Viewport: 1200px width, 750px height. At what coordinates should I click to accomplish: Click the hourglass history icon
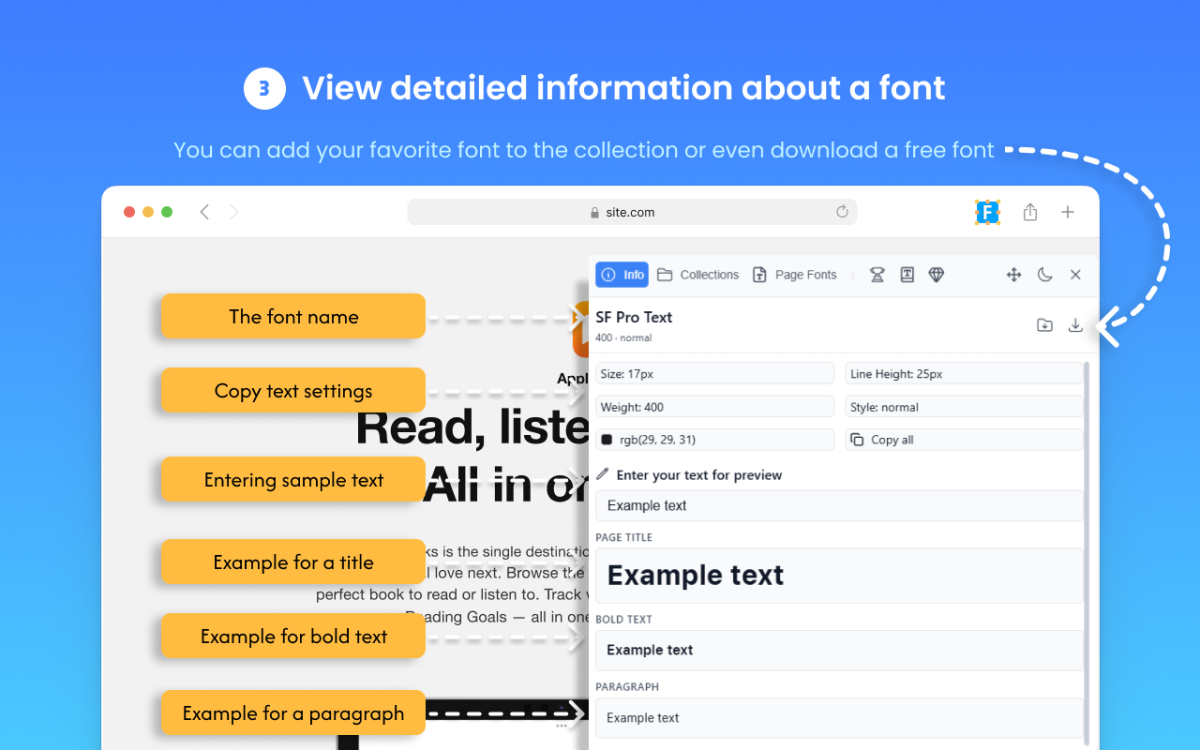(x=877, y=275)
